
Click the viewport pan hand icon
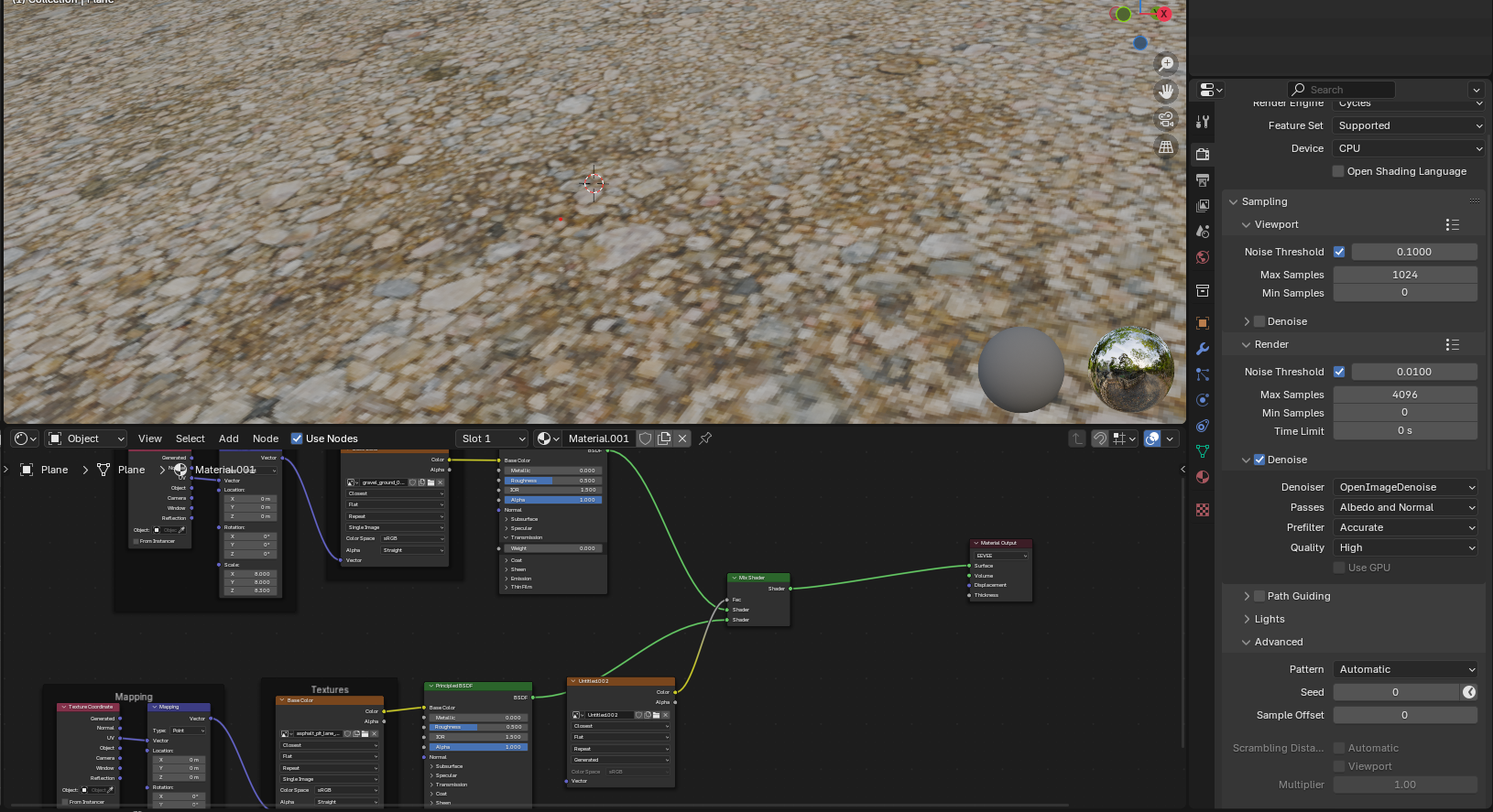[1166, 92]
